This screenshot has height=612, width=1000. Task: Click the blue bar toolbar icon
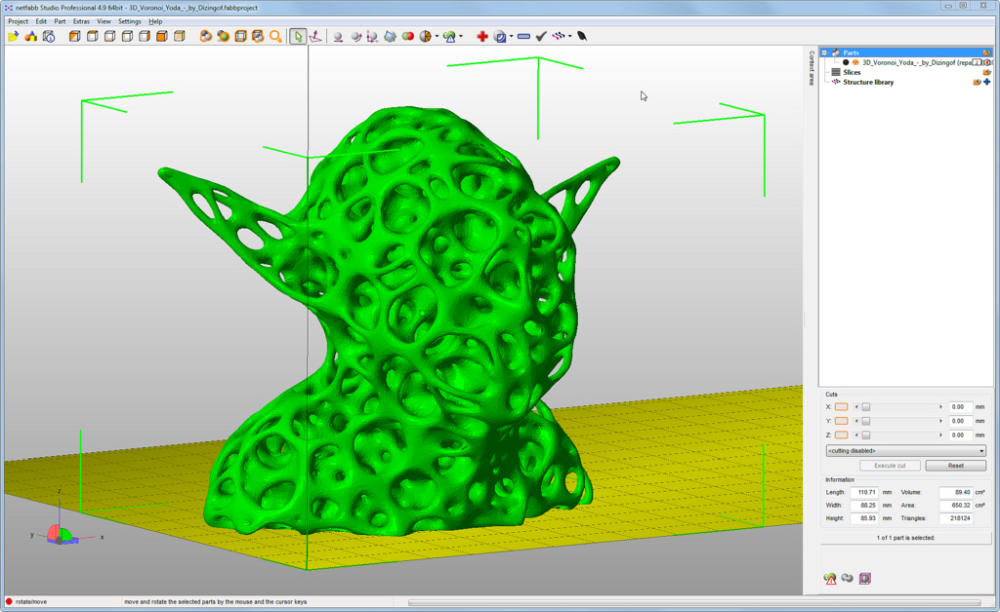(524, 36)
